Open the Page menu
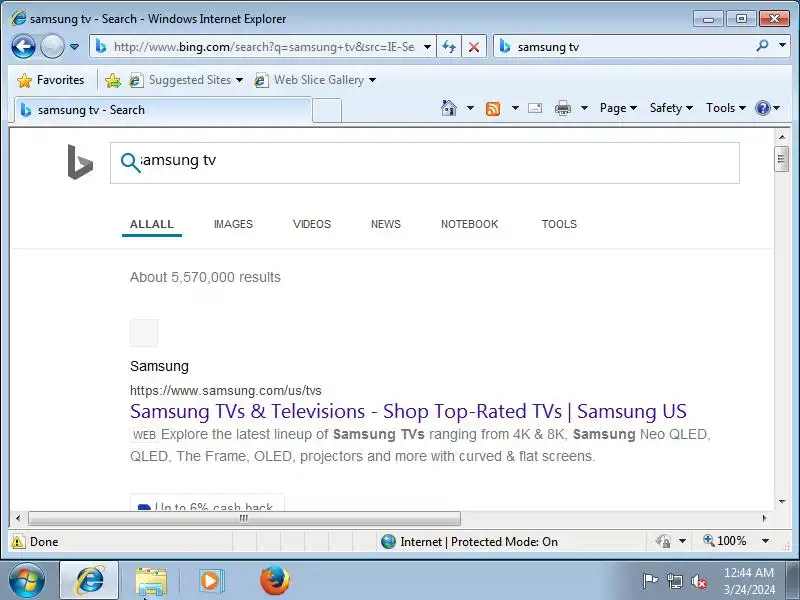Image resolution: width=800 pixels, height=600 pixels. [618, 108]
